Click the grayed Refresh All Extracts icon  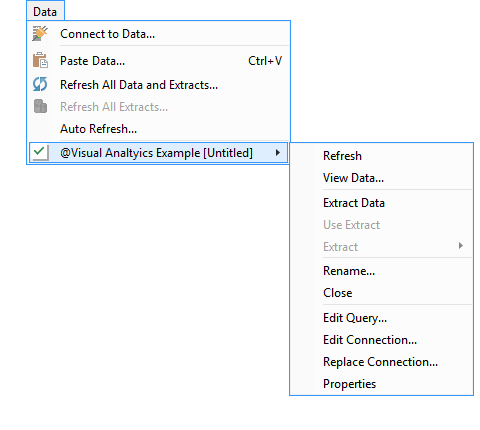click(40, 106)
